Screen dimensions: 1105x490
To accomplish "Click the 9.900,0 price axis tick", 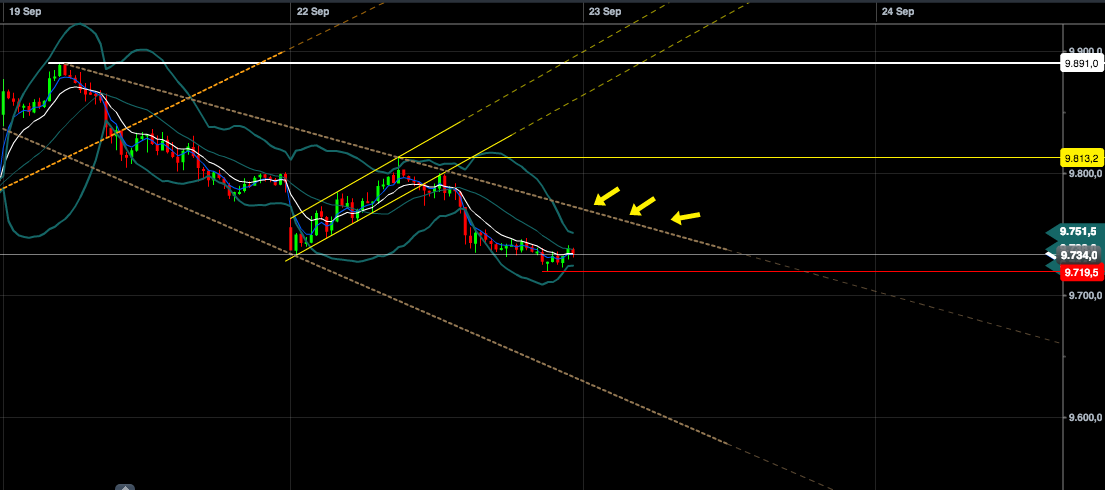I will [1085, 51].
